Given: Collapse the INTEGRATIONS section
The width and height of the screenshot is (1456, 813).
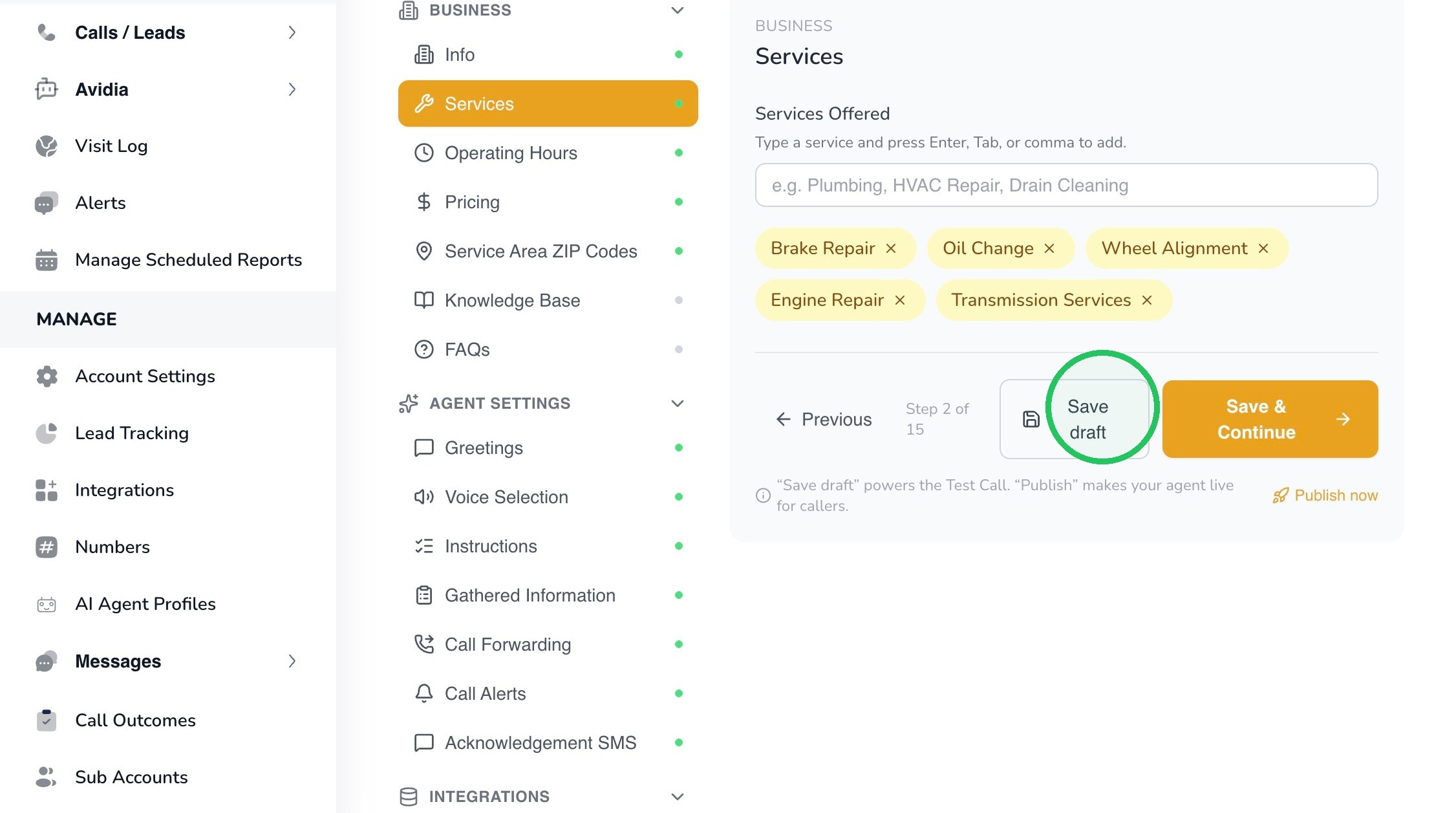Looking at the screenshot, I should click(677, 797).
